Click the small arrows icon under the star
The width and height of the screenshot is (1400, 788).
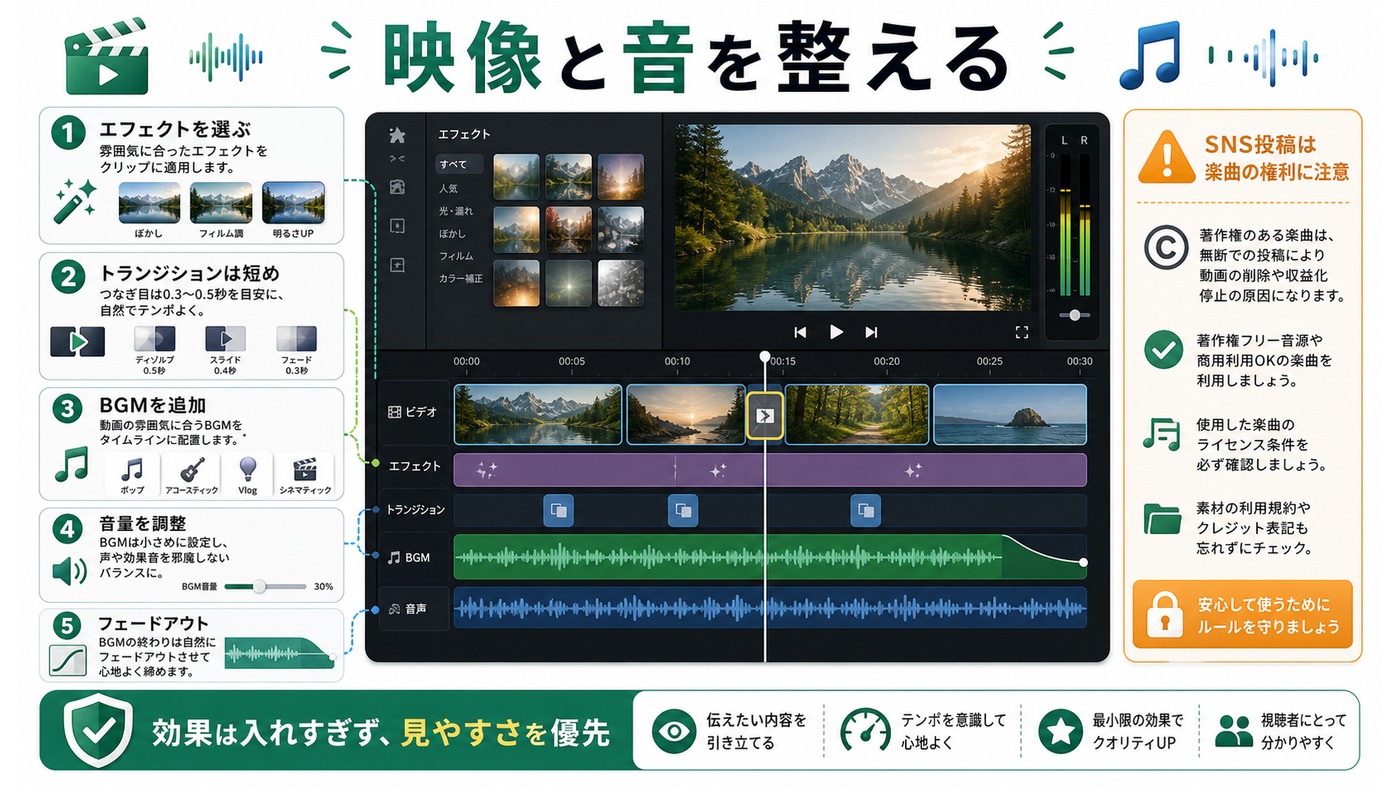pyautogui.click(x=397, y=158)
